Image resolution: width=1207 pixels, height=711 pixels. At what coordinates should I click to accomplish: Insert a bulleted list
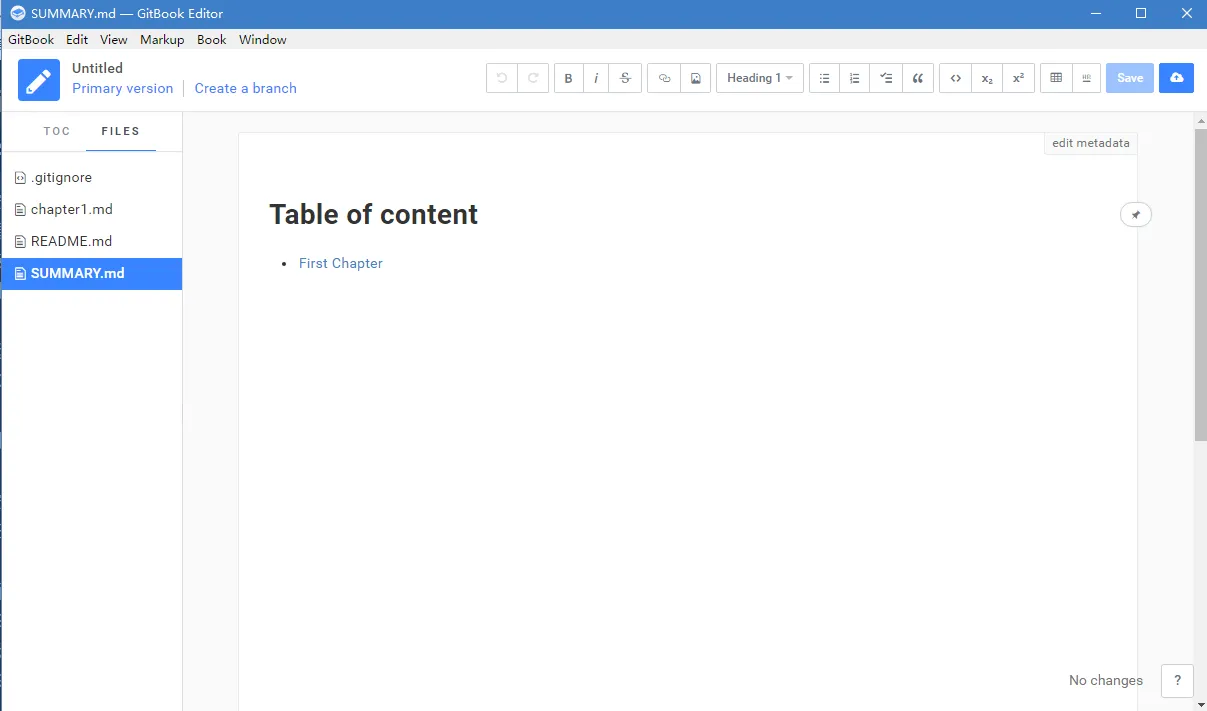click(x=824, y=78)
